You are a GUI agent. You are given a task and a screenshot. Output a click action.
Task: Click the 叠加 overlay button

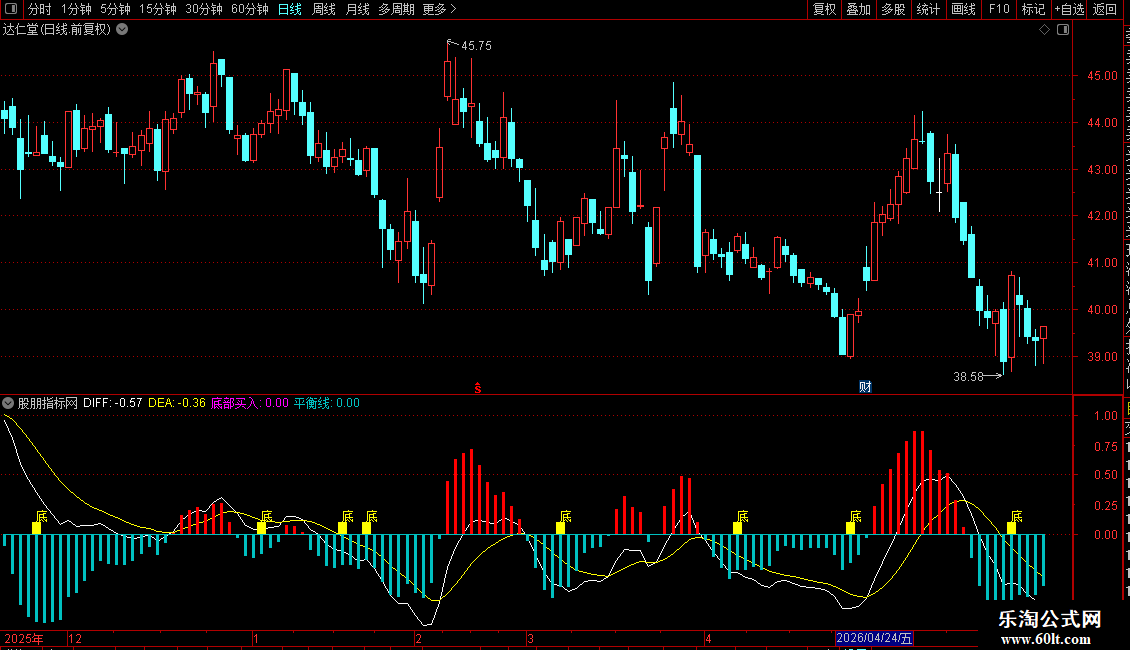[x=858, y=9]
